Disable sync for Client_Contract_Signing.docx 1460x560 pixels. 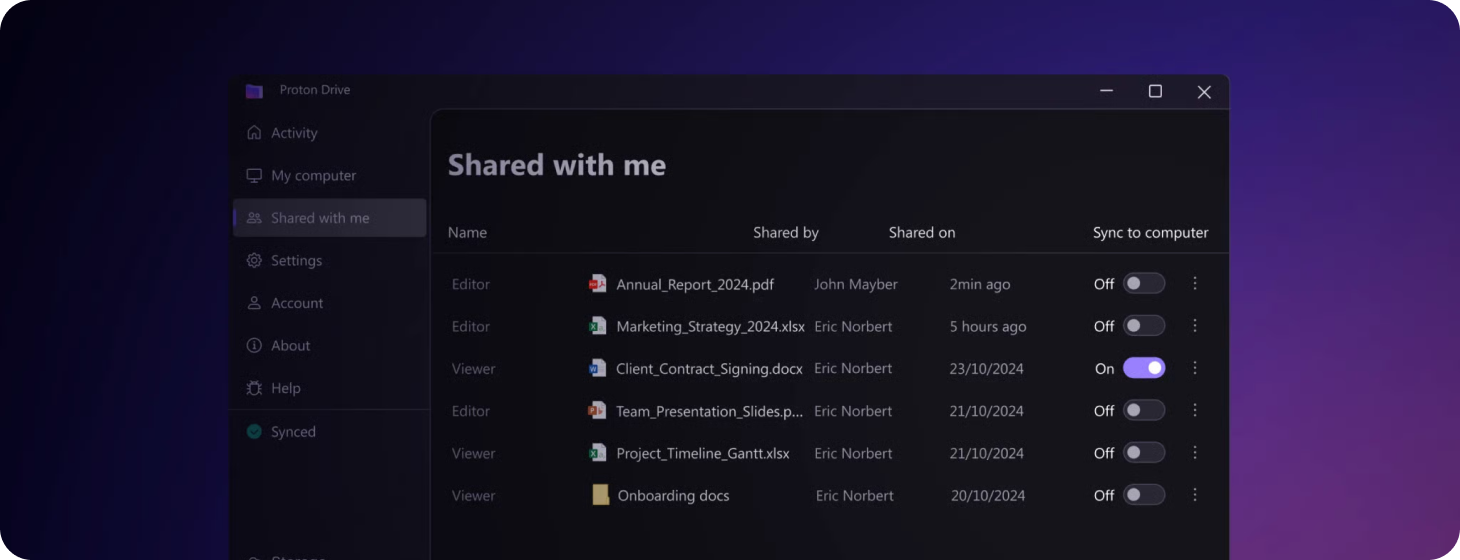[x=1143, y=368]
